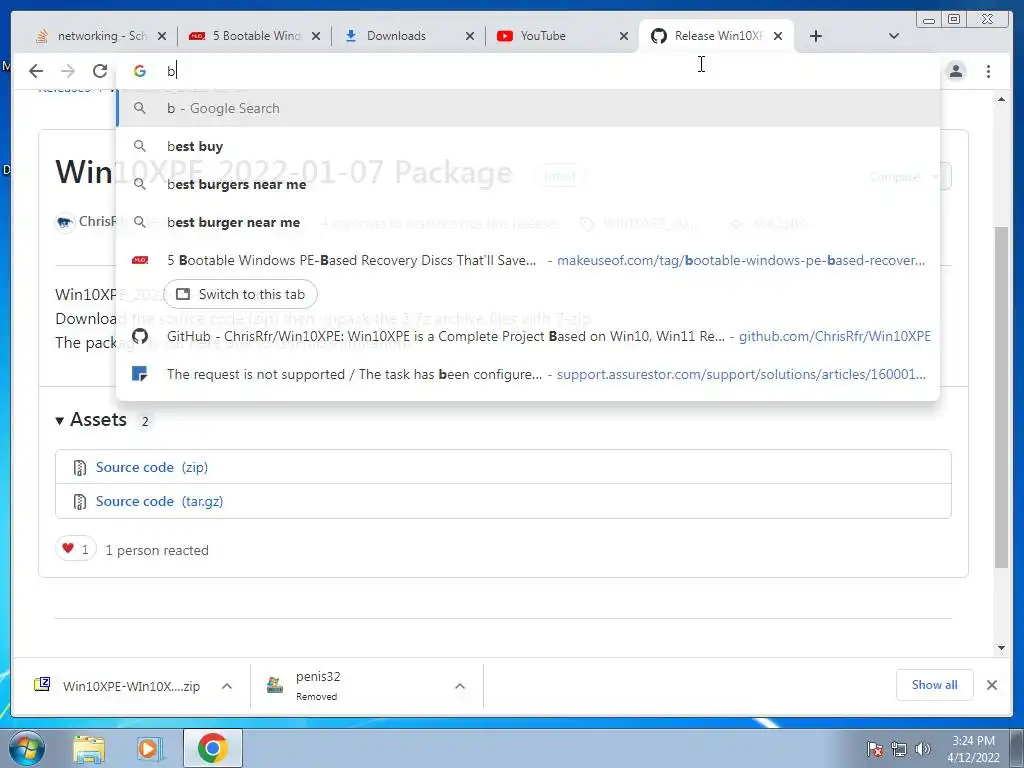Open the volume speaker tray icon
This screenshot has width=1024, height=768.
922,749
